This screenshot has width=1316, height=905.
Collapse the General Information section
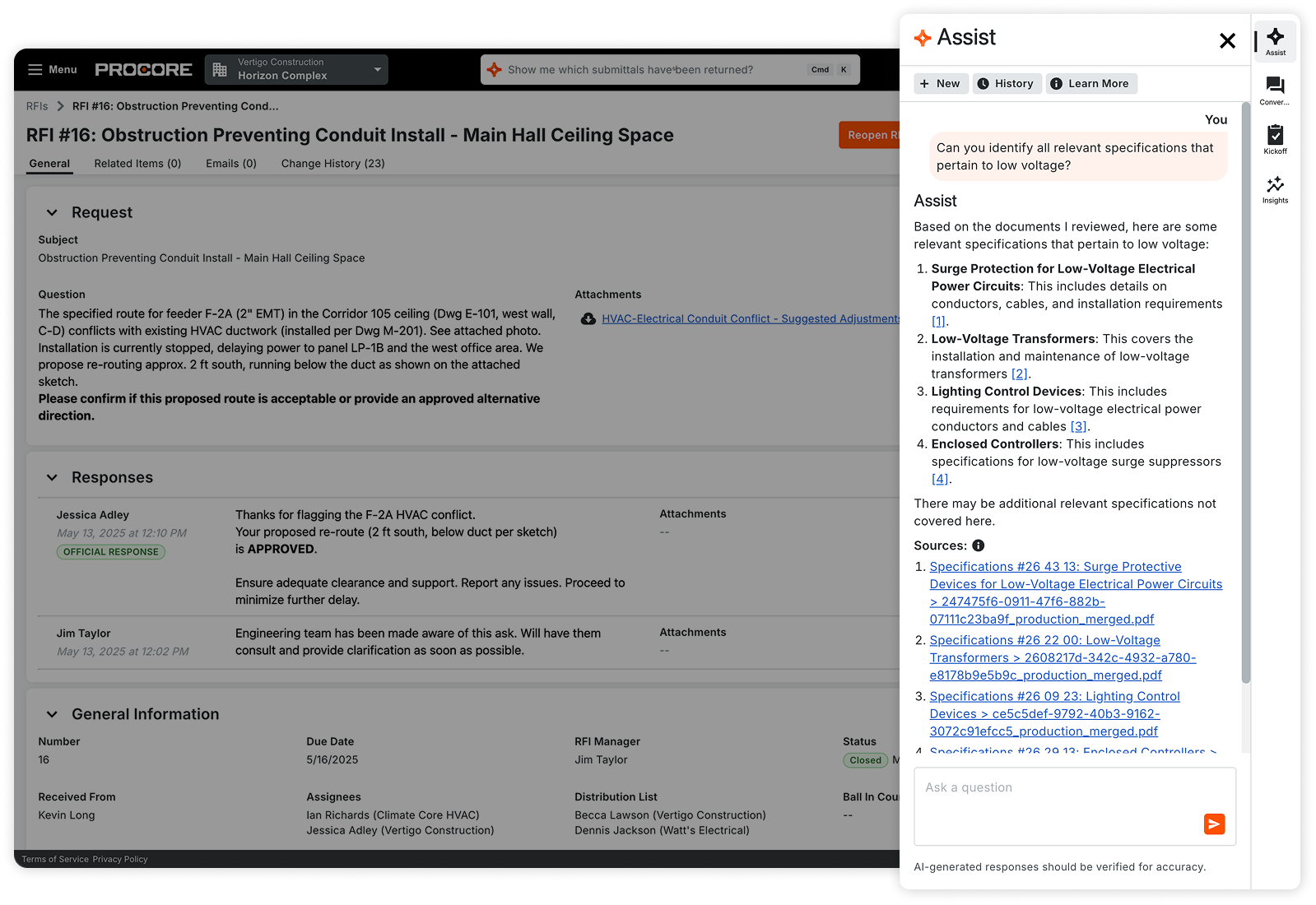(52, 715)
